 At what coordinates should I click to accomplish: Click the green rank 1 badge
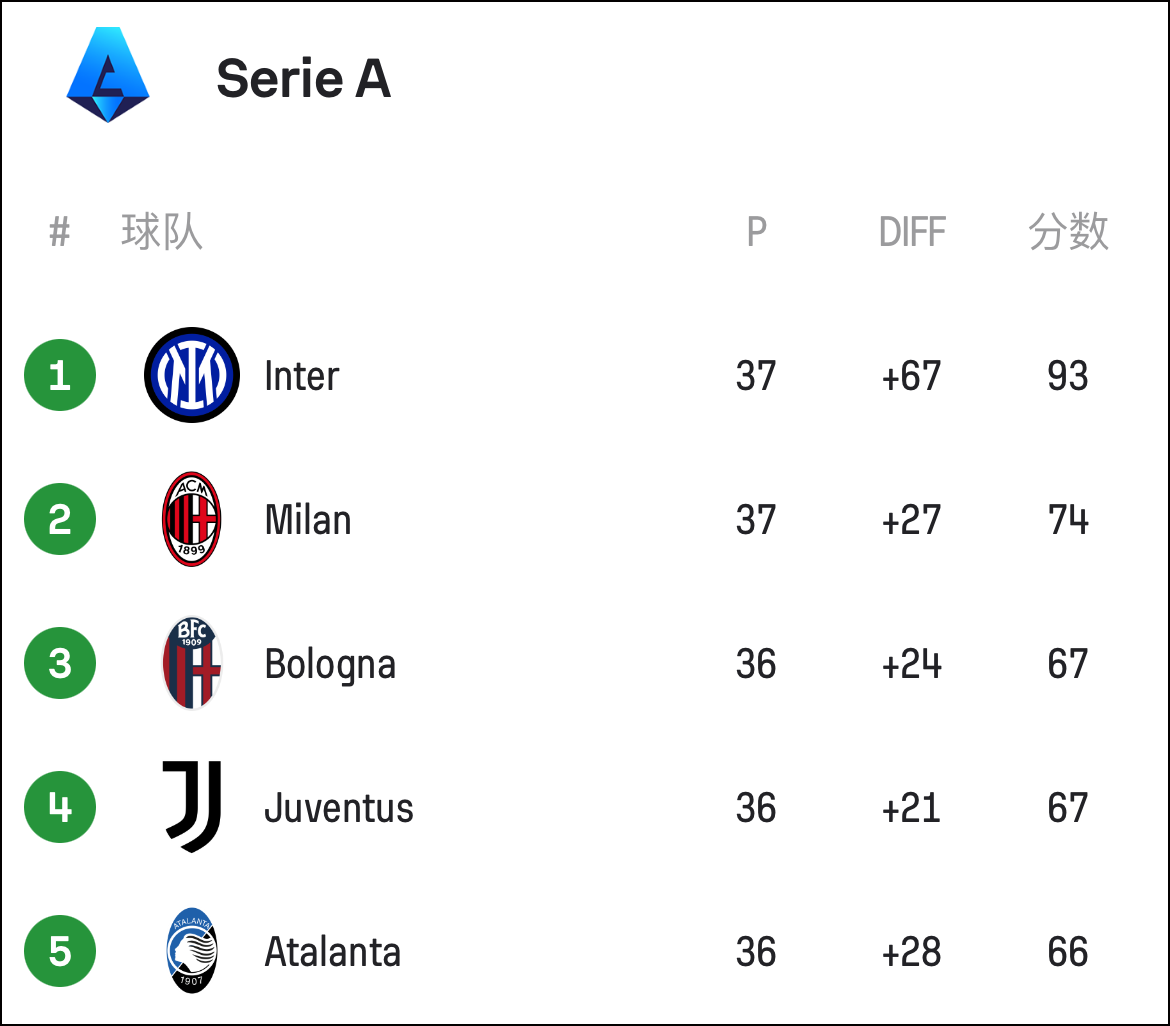coord(60,375)
